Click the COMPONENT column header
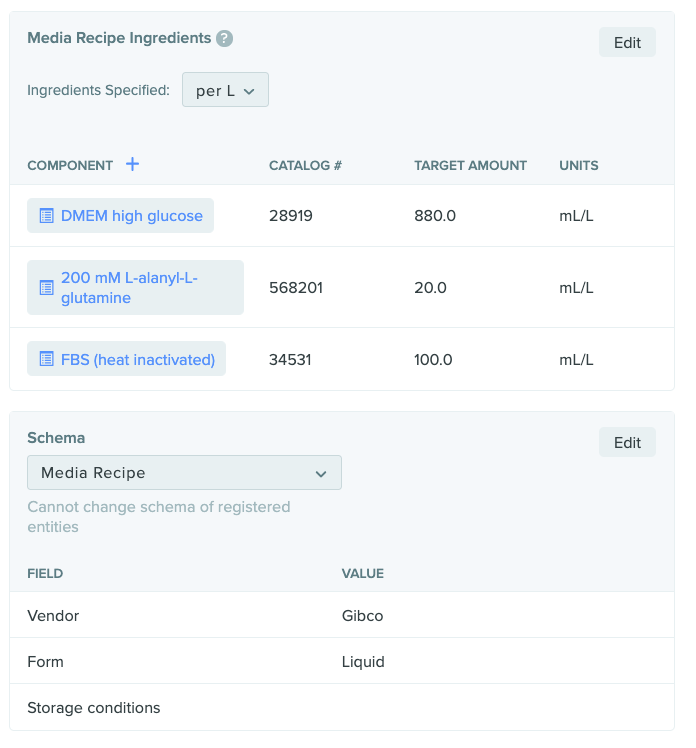The height and width of the screenshot is (748, 696). [70, 166]
